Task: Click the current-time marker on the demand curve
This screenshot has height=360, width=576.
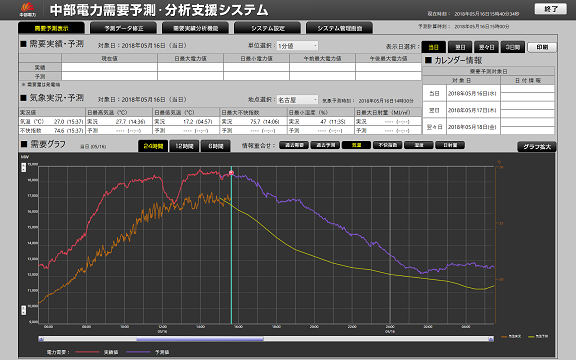Action: [231, 173]
